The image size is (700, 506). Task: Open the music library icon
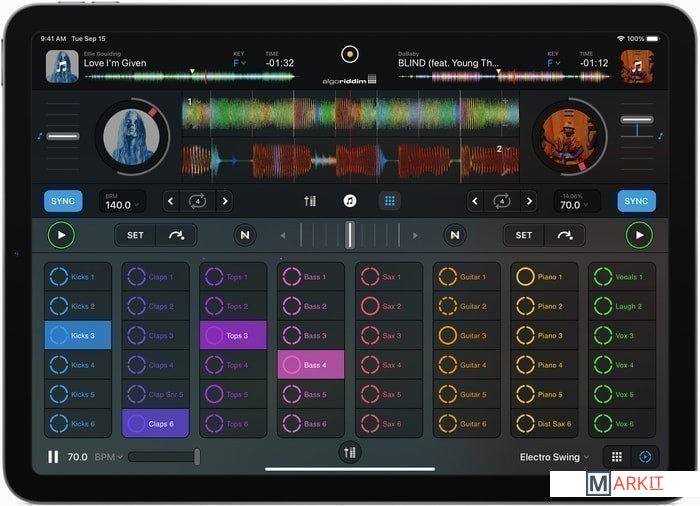[350, 201]
